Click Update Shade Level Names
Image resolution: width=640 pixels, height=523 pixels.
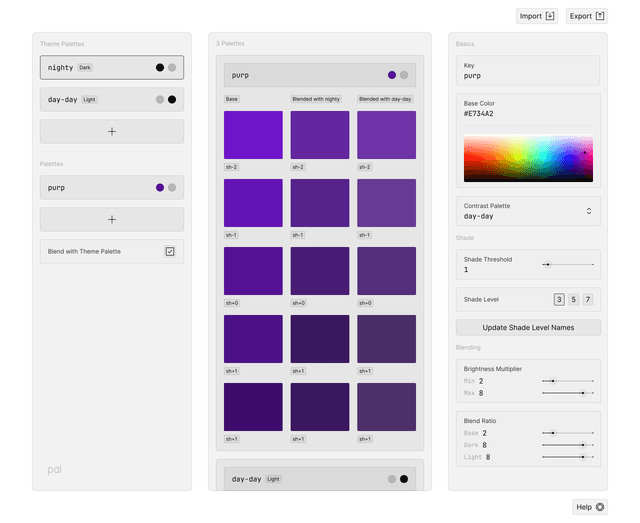tap(528, 327)
